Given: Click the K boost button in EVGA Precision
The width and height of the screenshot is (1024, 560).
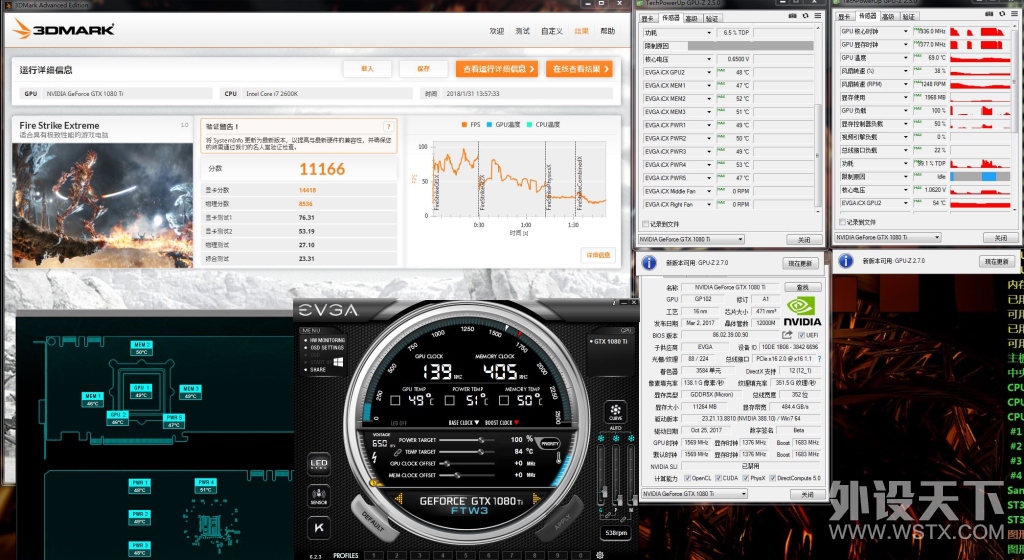Looking at the screenshot, I should point(319,527).
